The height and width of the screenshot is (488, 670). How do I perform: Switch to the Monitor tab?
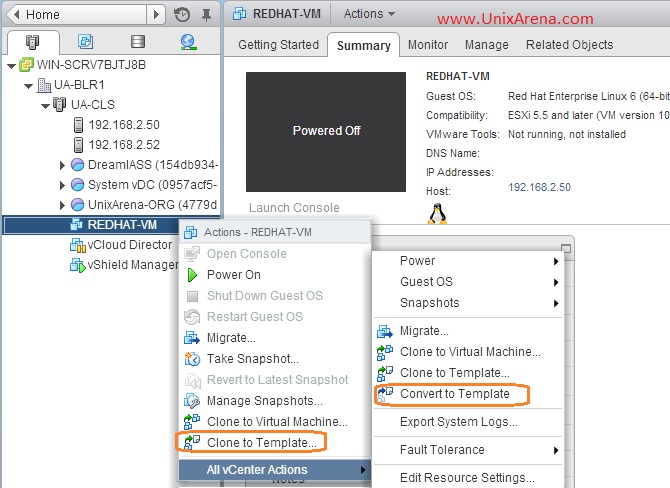pos(428,44)
